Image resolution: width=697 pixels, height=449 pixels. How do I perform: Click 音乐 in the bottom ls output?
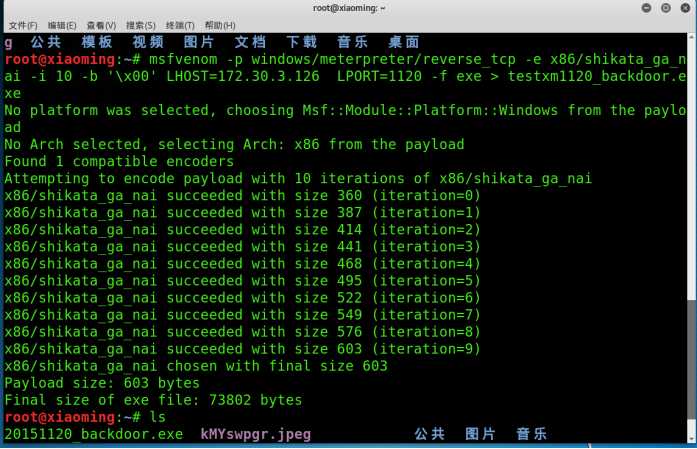[532, 434]
